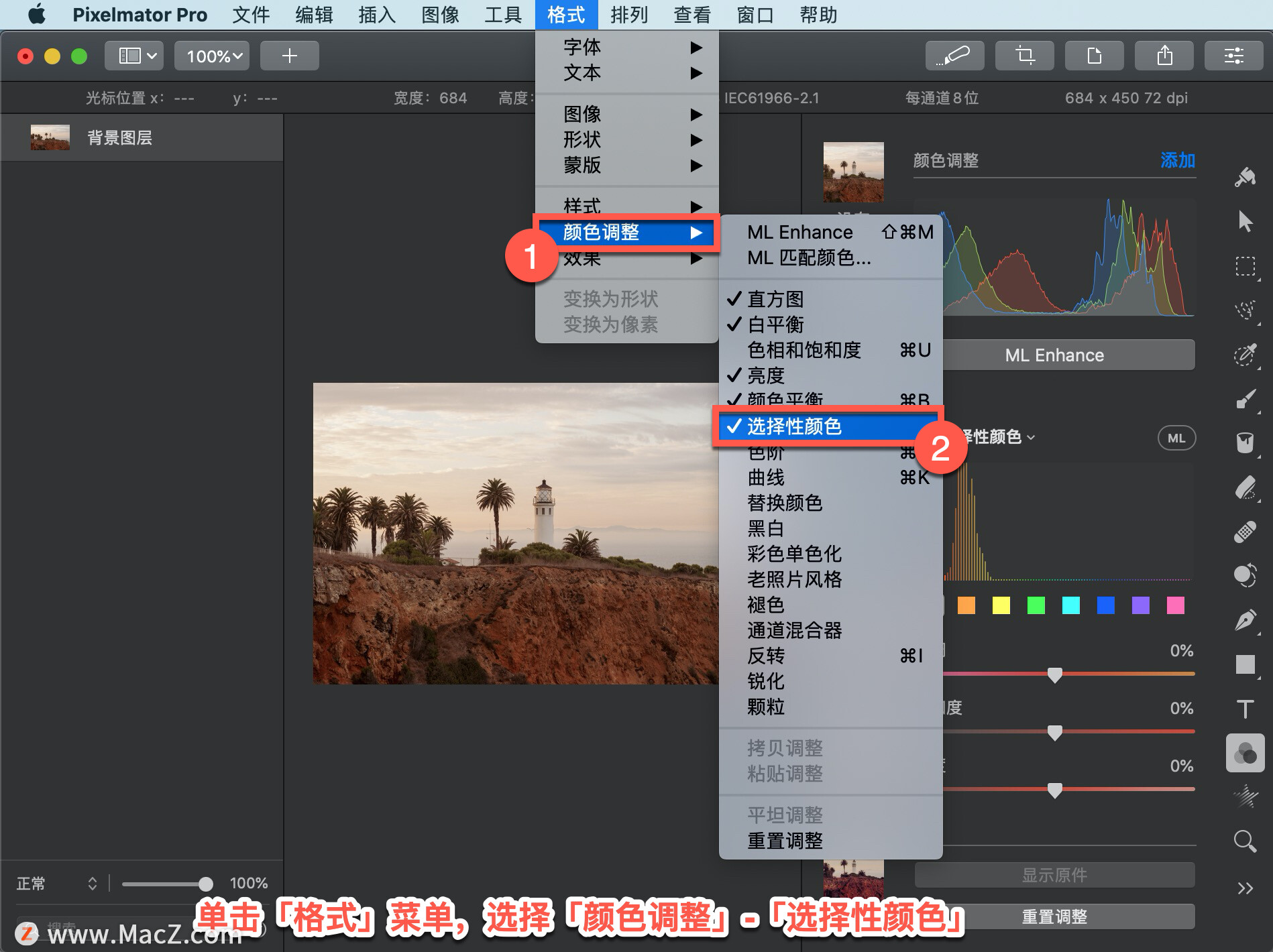Screen dimensions: 1273x952
Task: Choose the Replace Color menu item
Action: pos(830,503)
